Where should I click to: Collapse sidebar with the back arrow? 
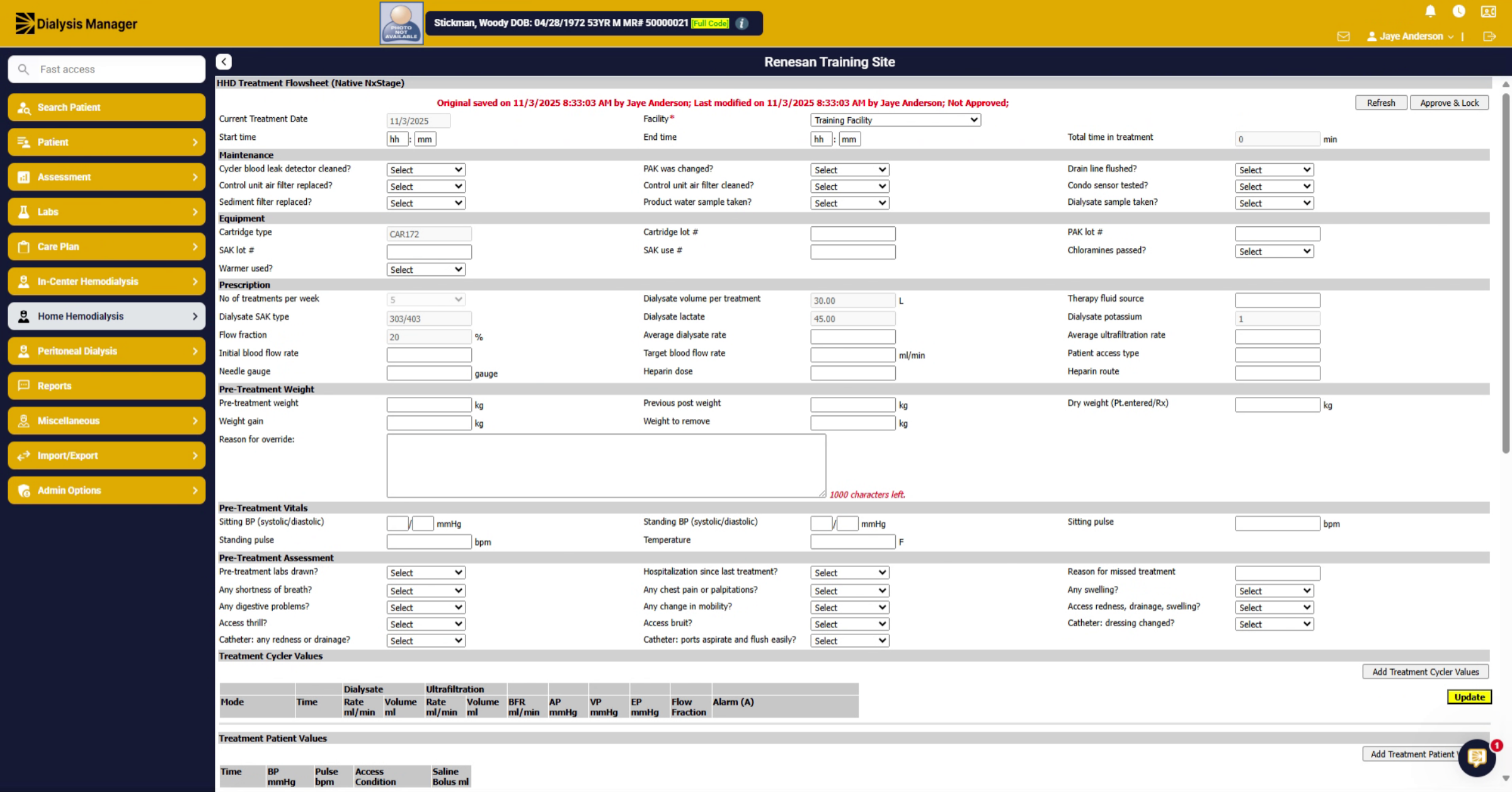click(x=224, y=62)
